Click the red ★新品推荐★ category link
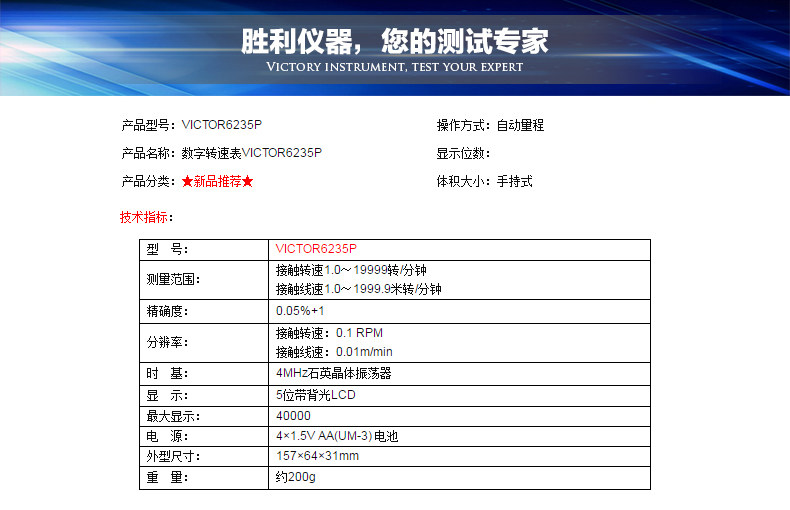The image size is (790, 510). click(217, 181)
